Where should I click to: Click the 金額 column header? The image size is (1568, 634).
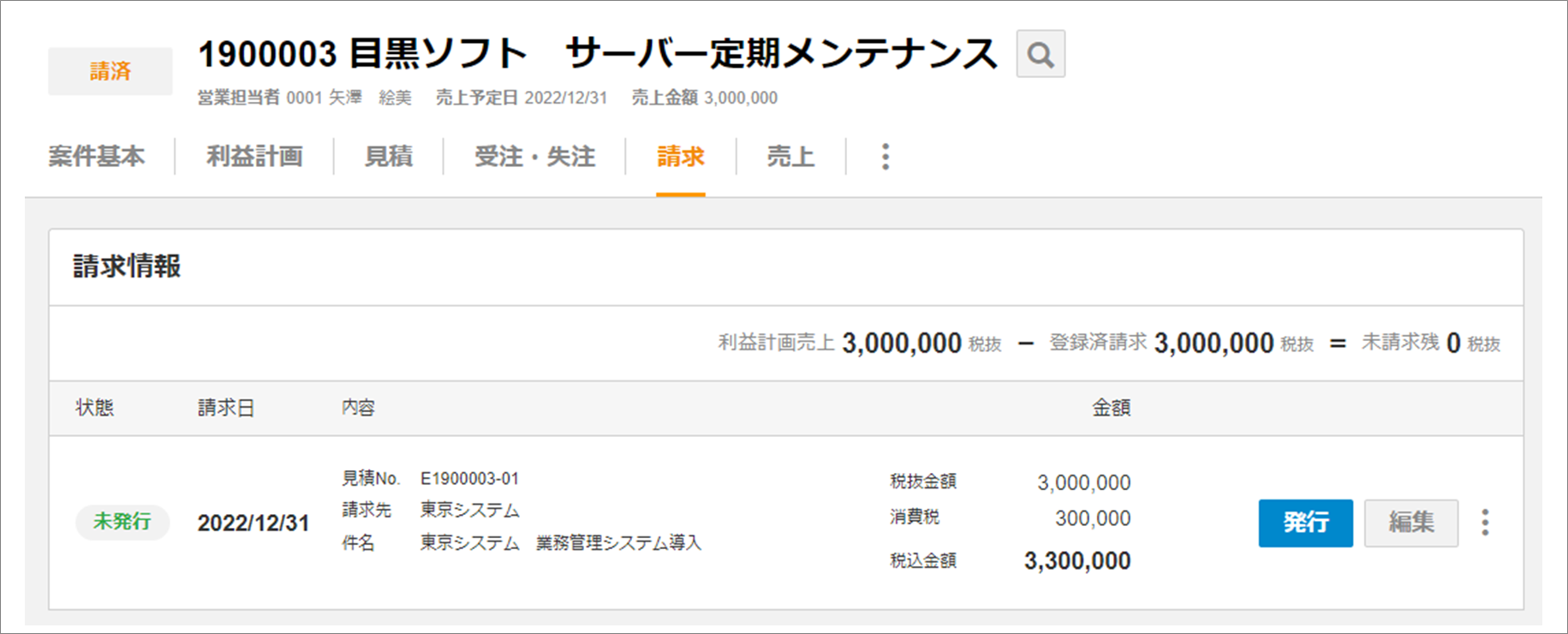click(x=1111, y=408)
